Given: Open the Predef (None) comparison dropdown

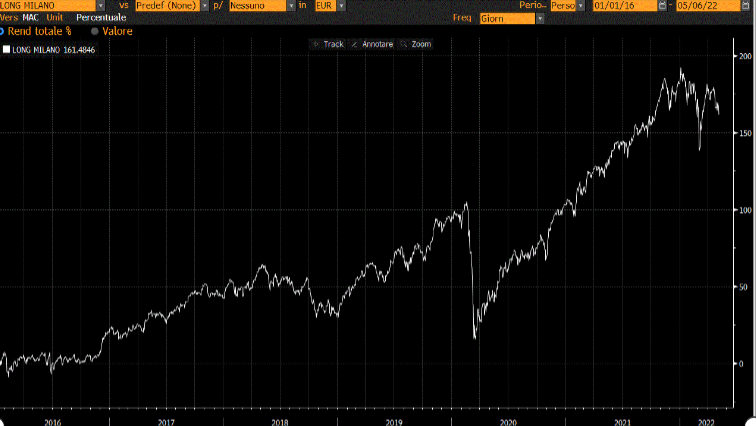Looking at the screenshot, I should pos(204,6).
